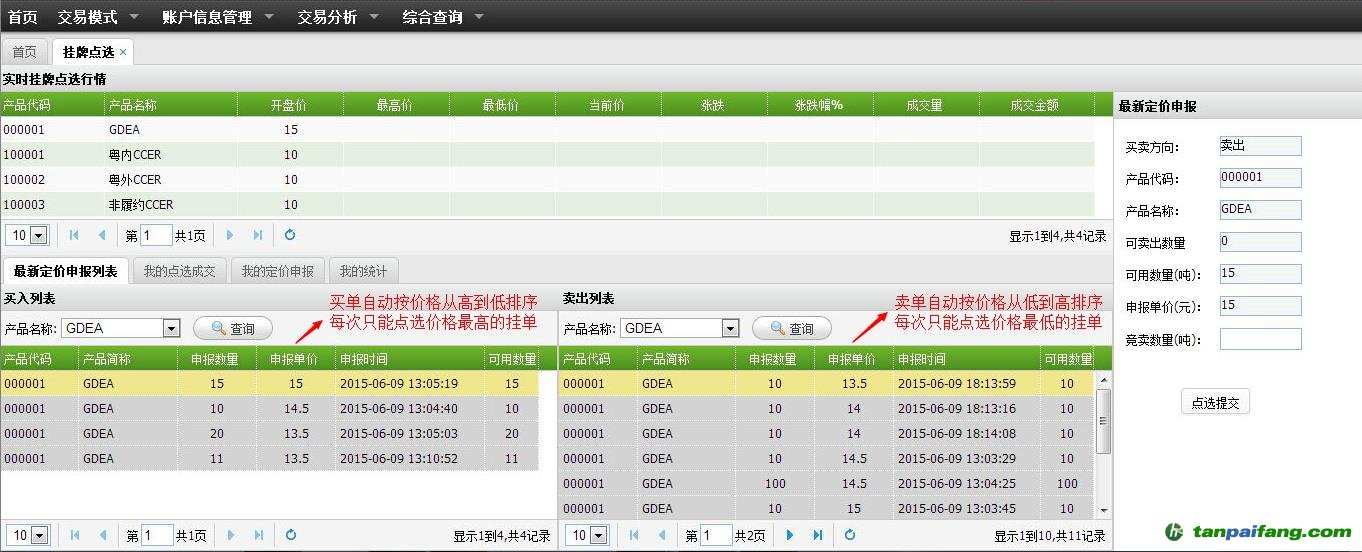
Task: Expand 产品名称 dropdown in 买入列表
Action: pyautogui.click(x=171, y=328)
